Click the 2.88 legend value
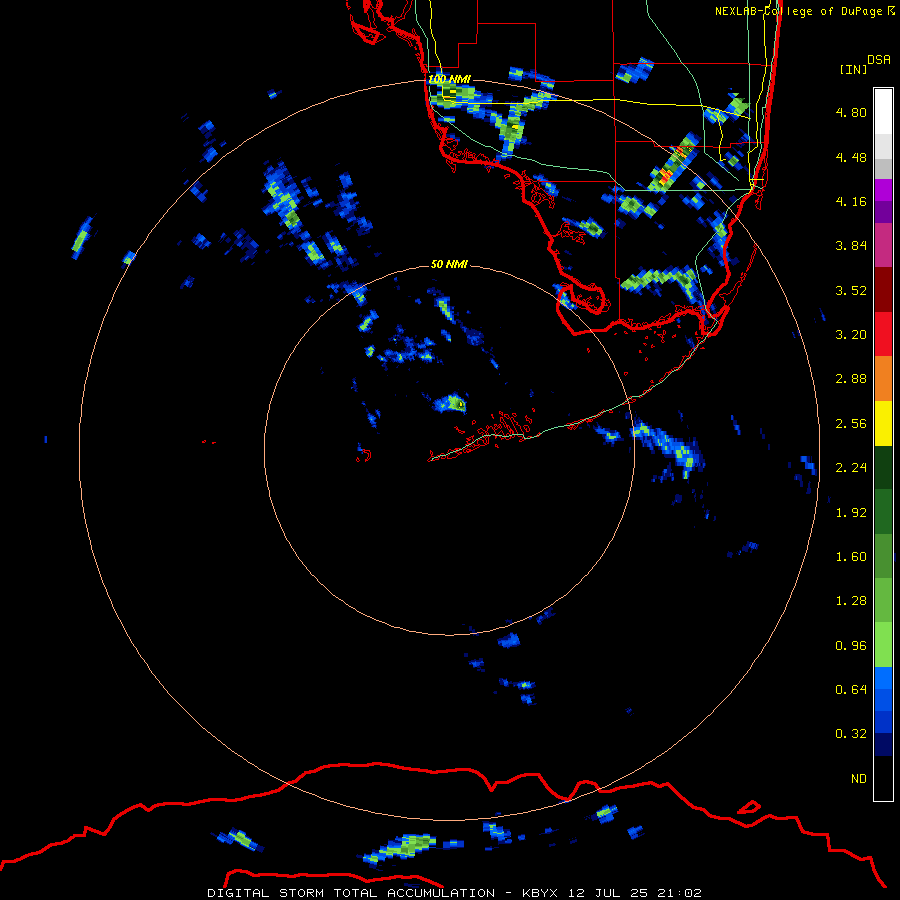900x900 pixels. click(x=851, y=379)
